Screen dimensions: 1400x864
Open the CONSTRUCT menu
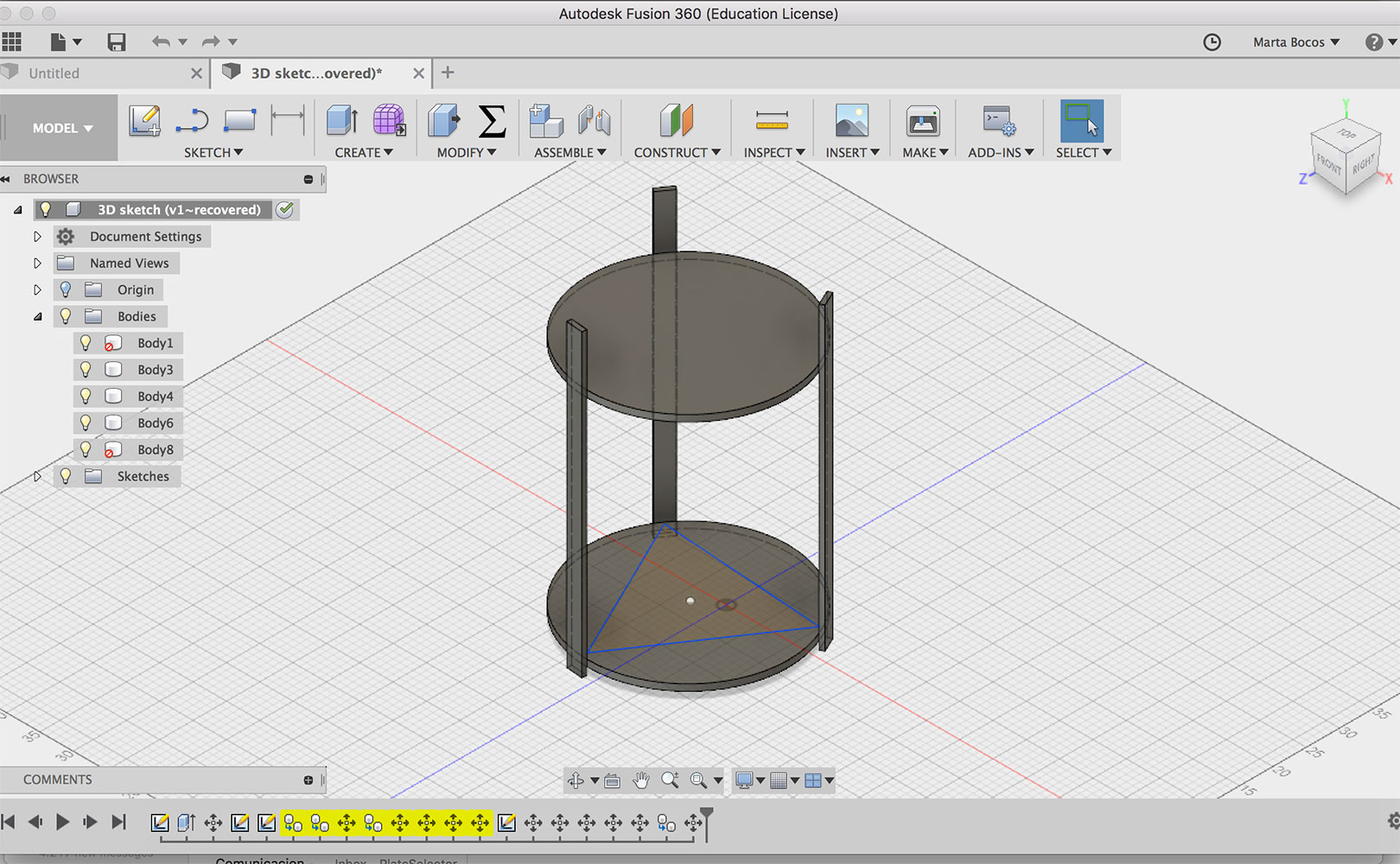[x=678, y=152]
